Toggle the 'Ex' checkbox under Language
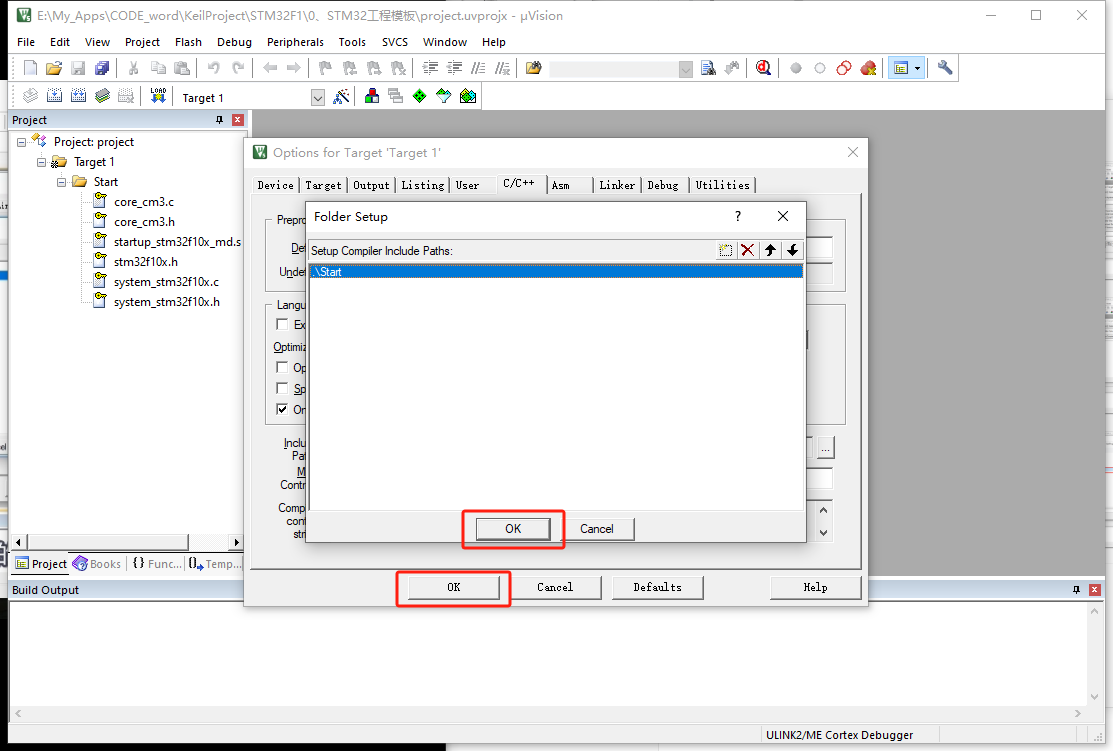This screenshot has width=1113, height=751. (x=282, y=324)
